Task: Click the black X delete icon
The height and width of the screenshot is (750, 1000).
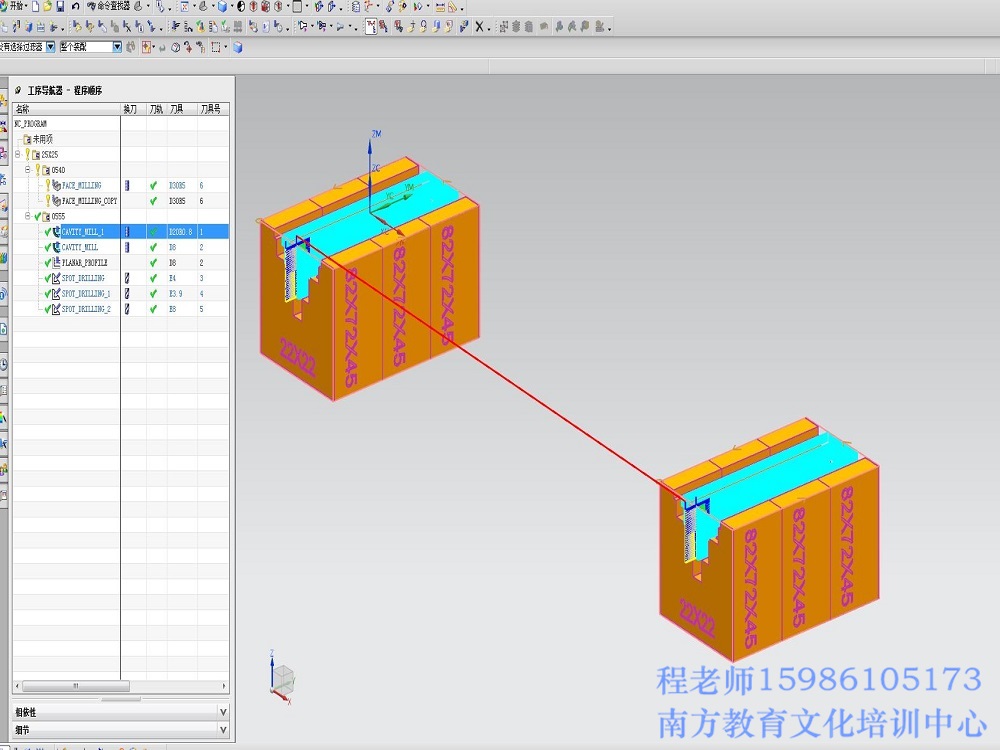Action: (480, 27)
